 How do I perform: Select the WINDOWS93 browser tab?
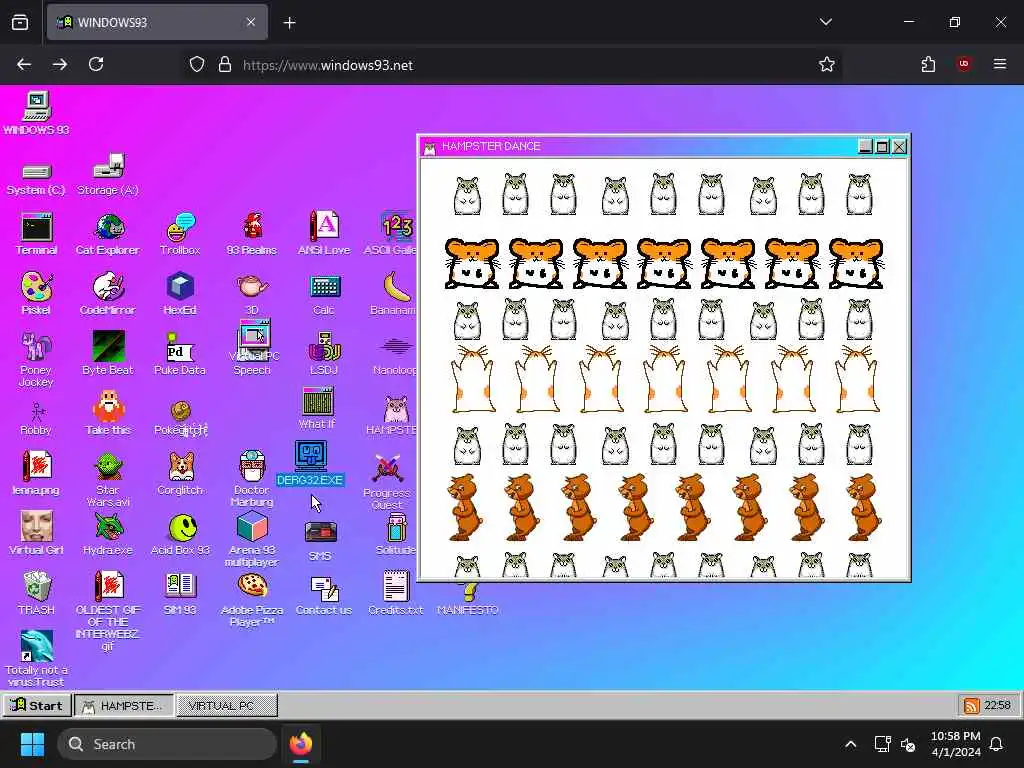point(157,22)
